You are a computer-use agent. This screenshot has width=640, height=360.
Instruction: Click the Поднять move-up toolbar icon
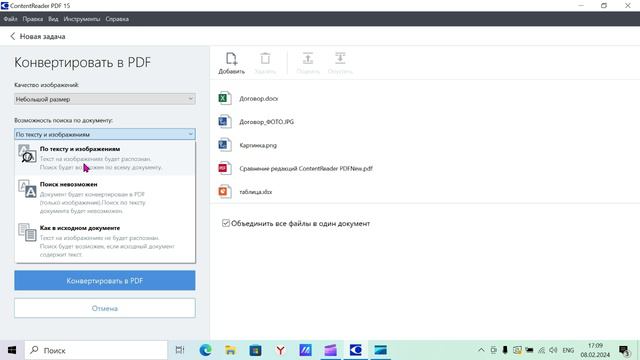(308, 63)
